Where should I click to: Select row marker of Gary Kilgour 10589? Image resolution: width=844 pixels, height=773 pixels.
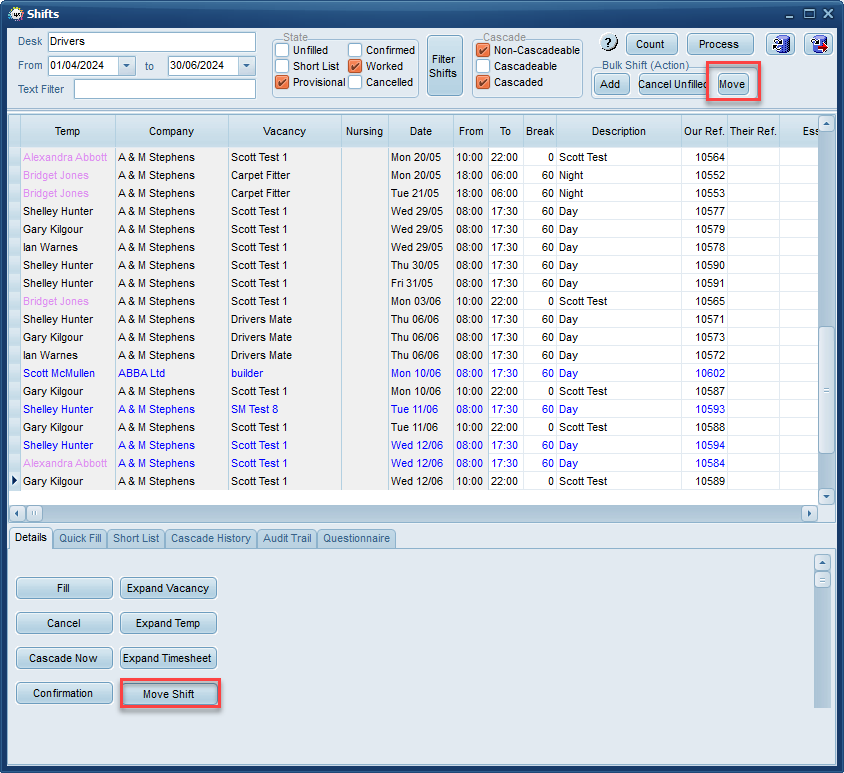pyautogui.click(x=15, y=481)
